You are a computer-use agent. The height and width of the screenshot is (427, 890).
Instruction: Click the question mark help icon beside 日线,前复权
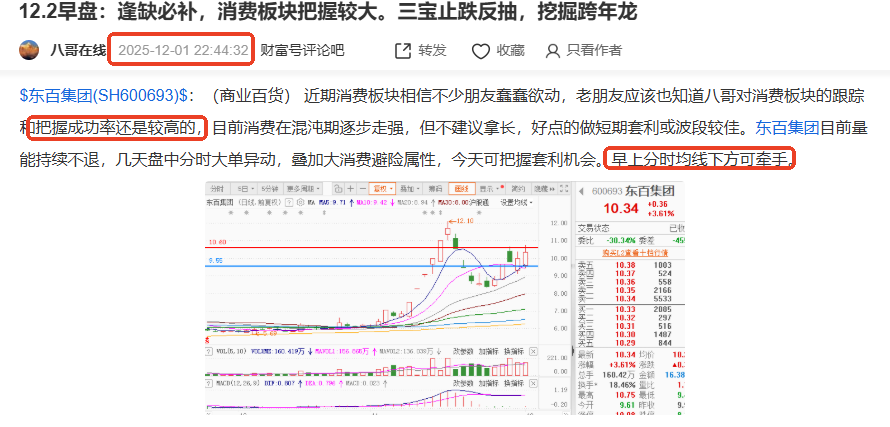tap(289, 203)
